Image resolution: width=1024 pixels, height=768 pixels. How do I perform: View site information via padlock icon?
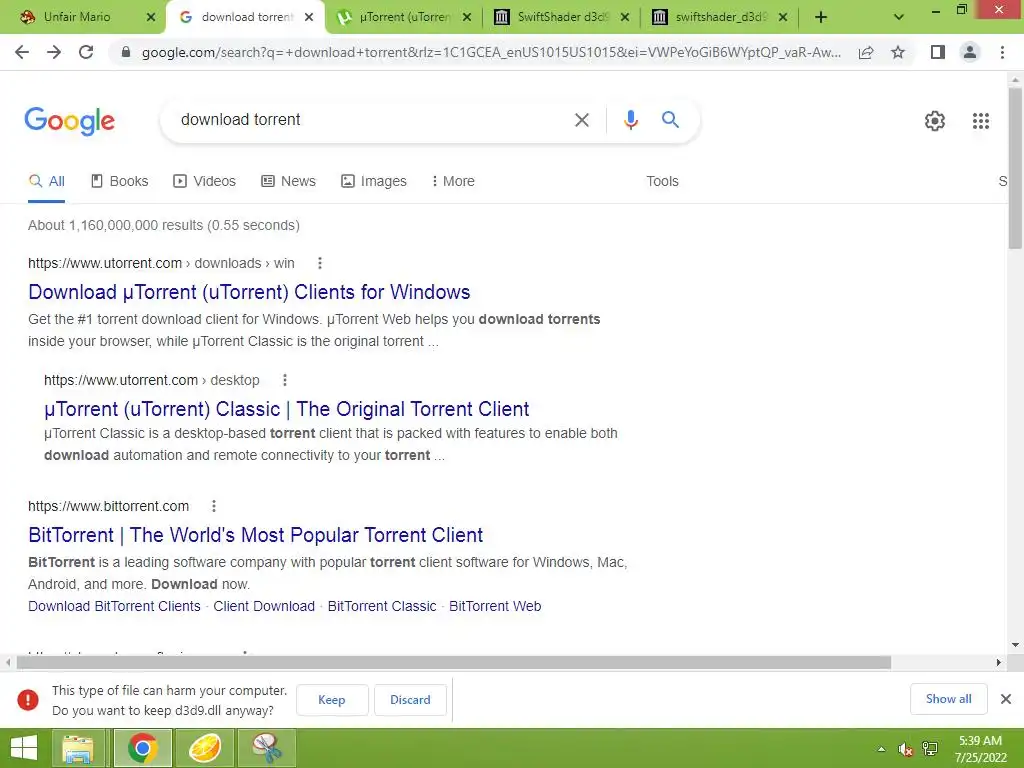tap(126, 52)
